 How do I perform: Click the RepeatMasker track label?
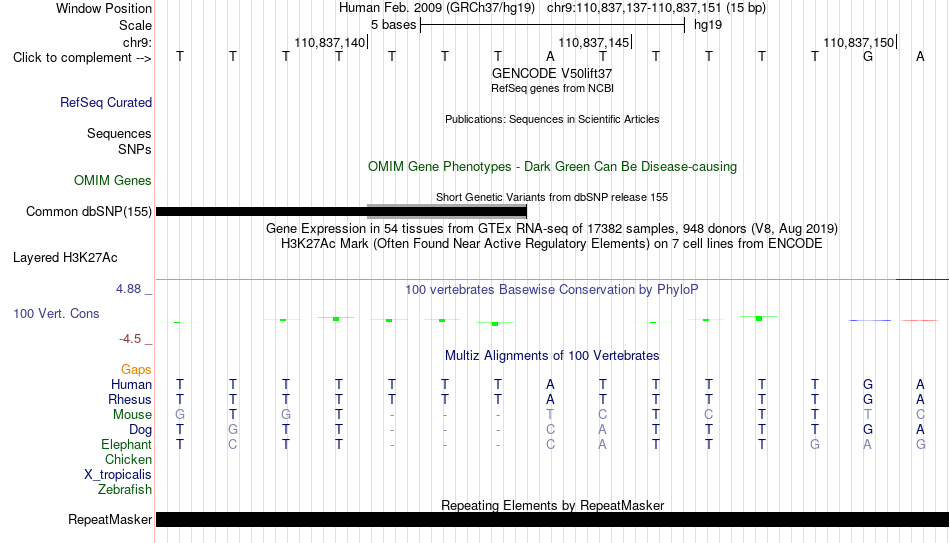click(x=110, y=519)
